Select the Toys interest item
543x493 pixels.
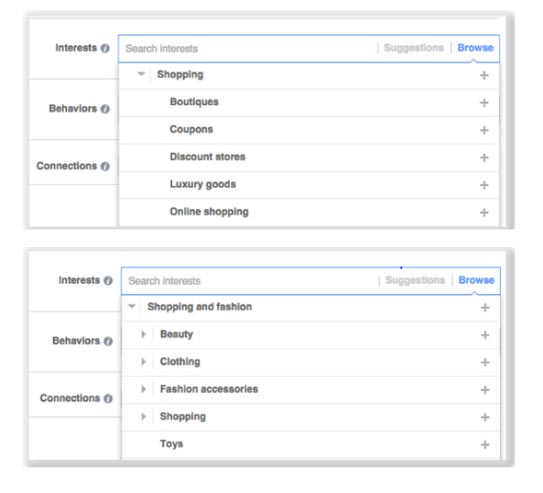click(171, 444)
